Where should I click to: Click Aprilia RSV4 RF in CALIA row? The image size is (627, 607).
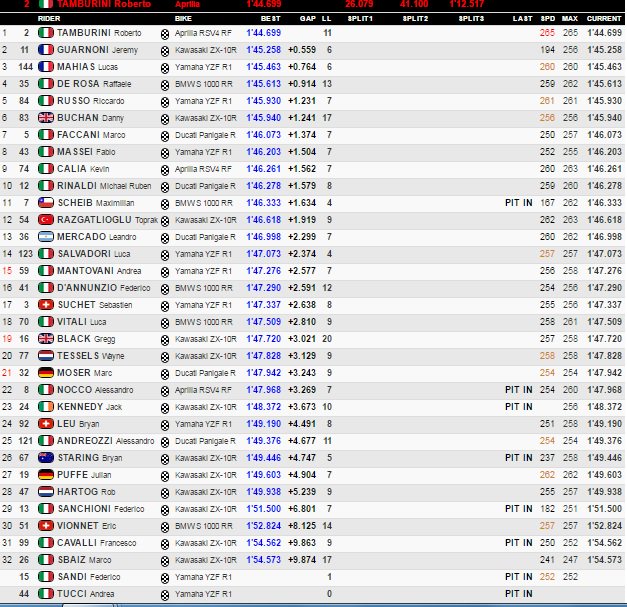click(203, 169)
